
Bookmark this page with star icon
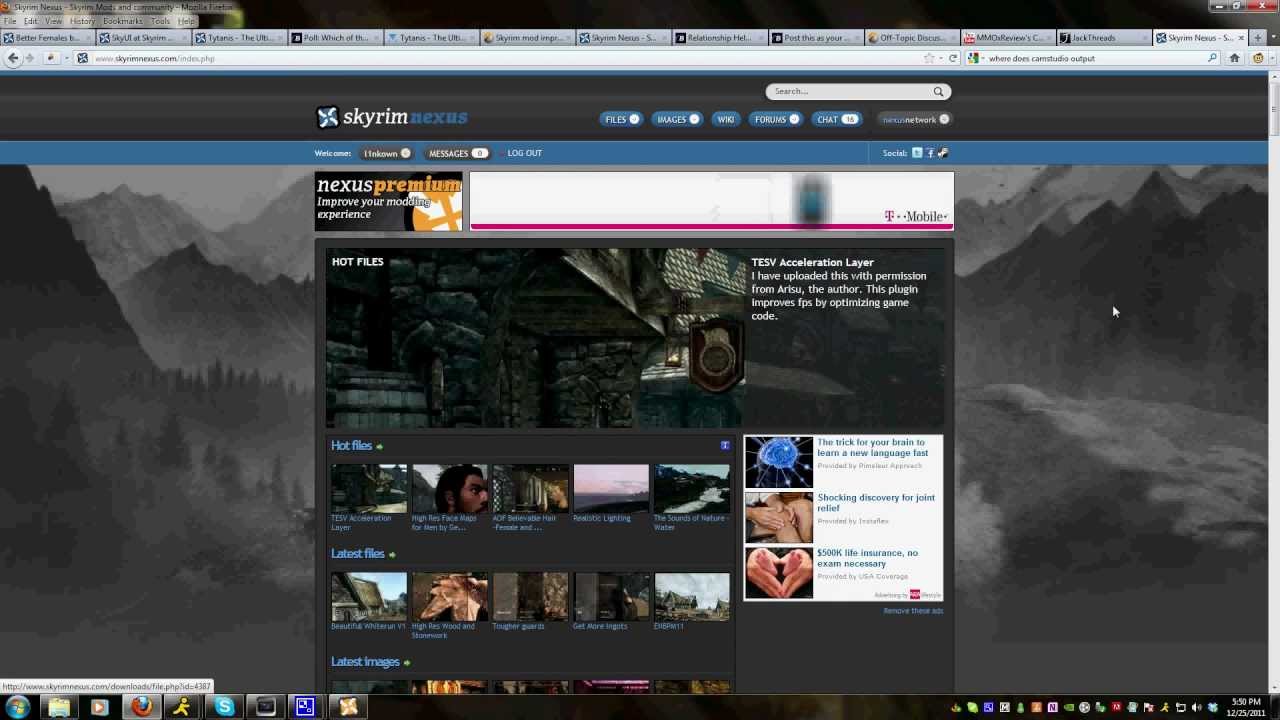coord(929,58)
